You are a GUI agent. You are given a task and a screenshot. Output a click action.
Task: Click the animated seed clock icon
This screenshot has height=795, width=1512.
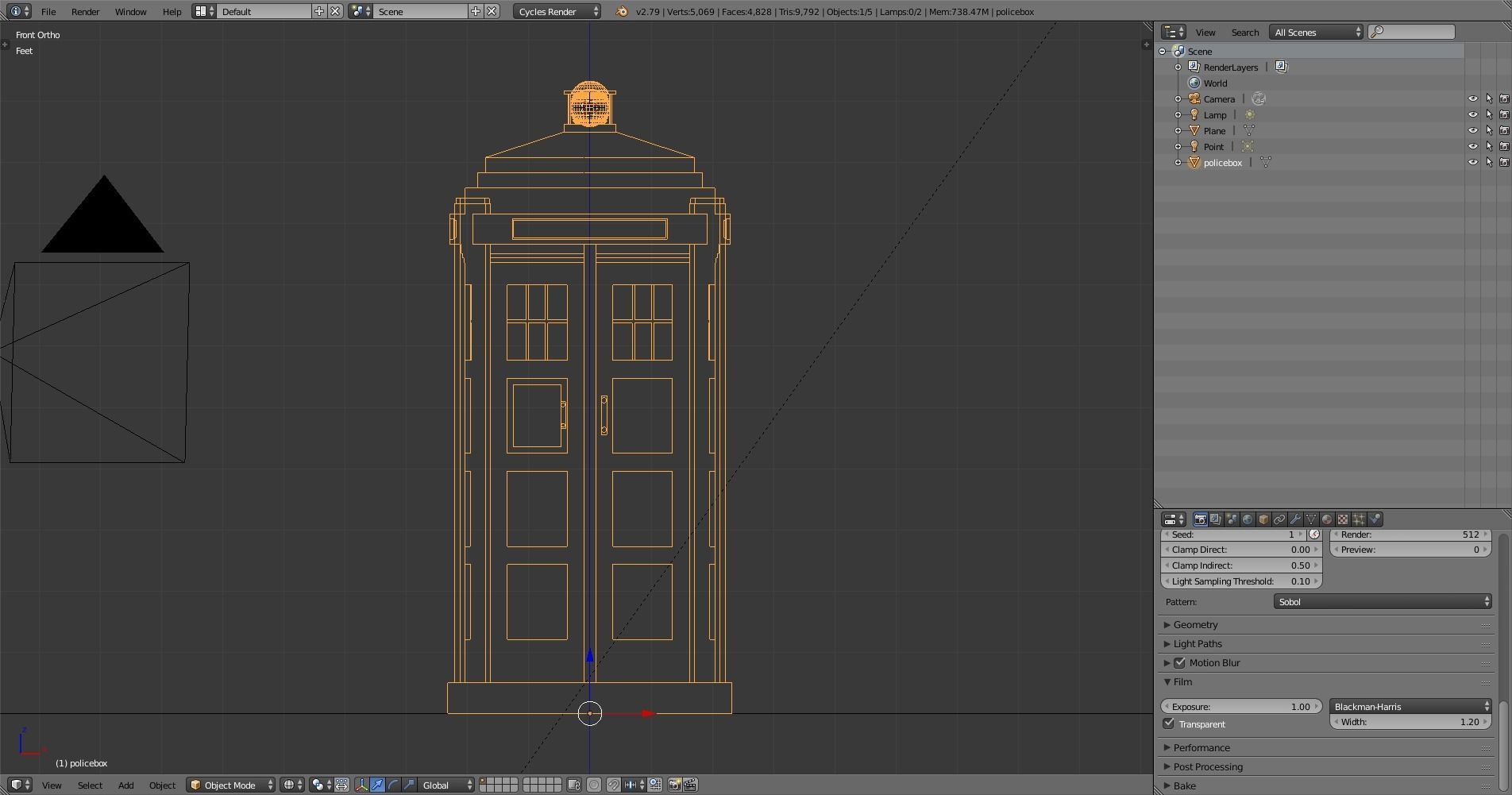1314,535
